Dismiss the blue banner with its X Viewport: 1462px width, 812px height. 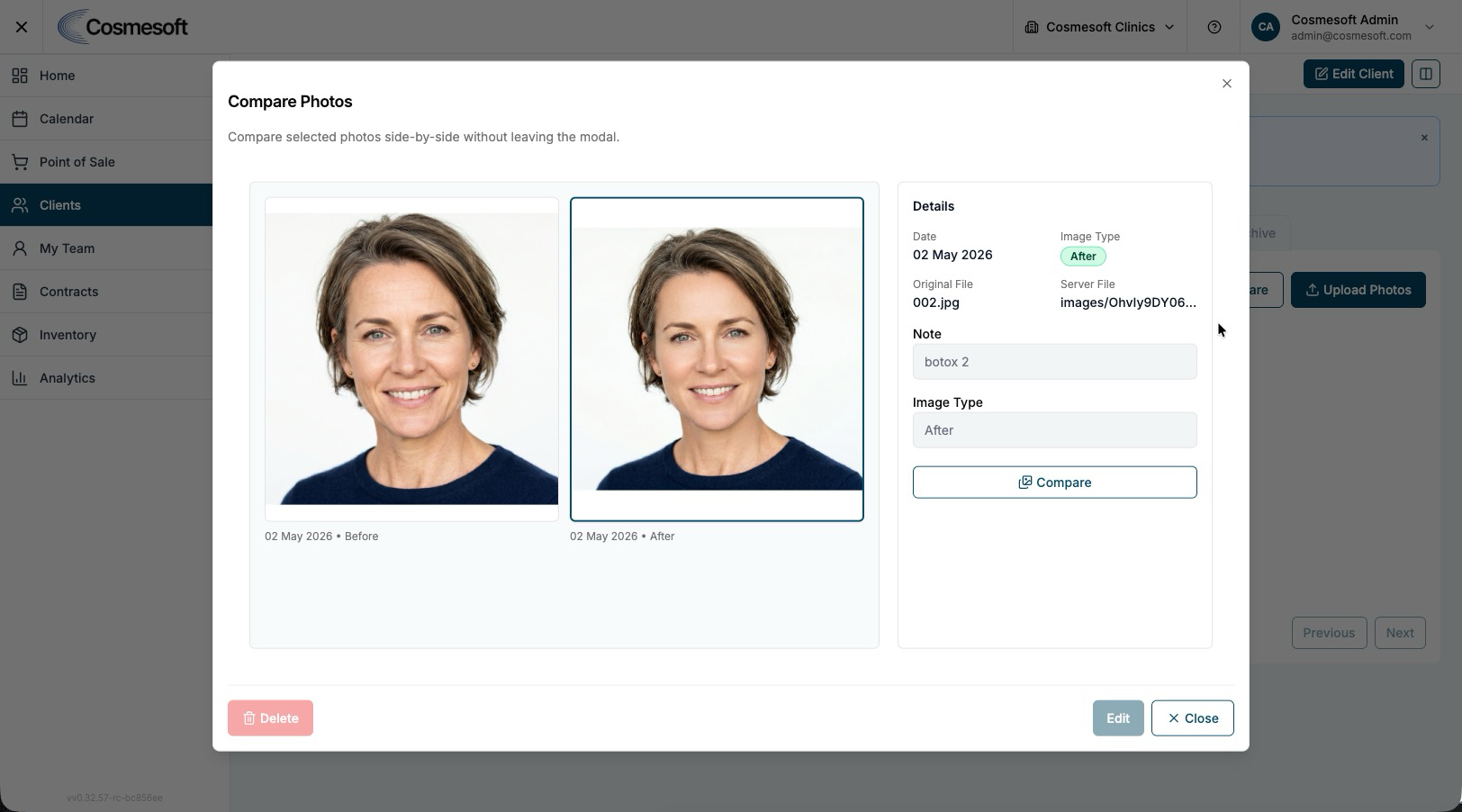[x=1424, y=138]
